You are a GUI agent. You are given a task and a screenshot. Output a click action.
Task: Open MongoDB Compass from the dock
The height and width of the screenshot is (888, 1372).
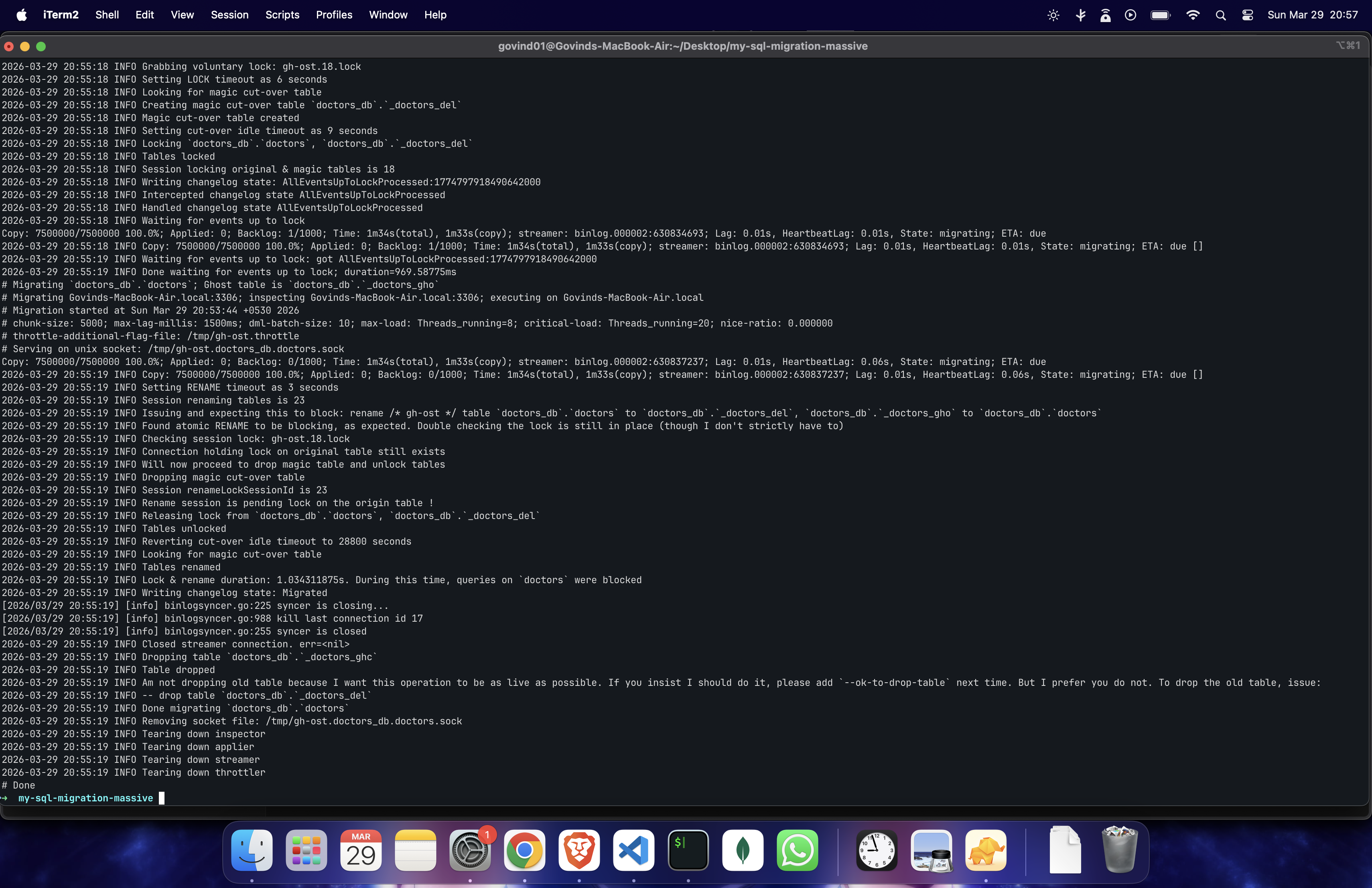(x=743, y=850)
